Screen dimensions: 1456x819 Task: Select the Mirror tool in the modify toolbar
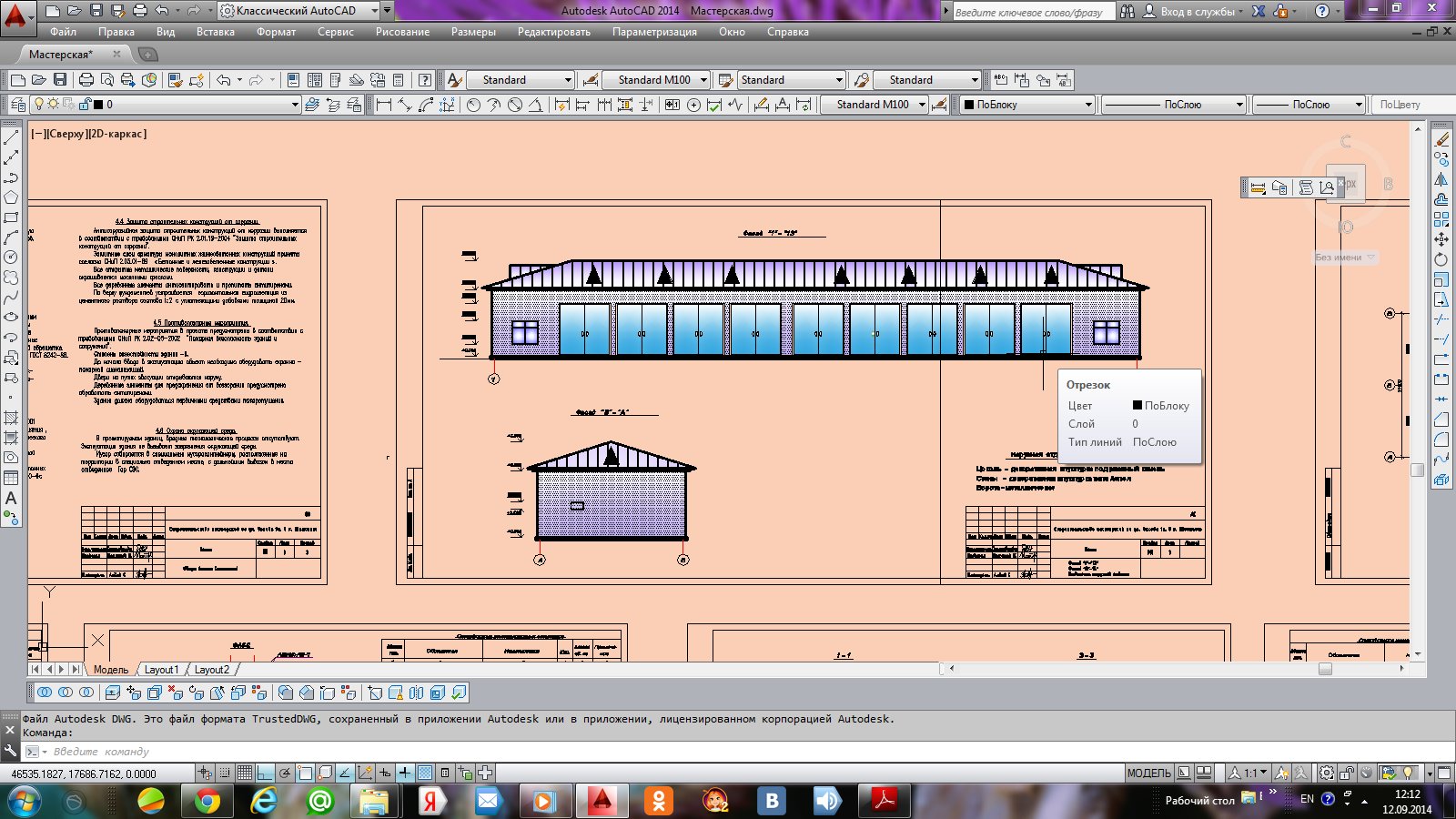tap(1441, 179)
